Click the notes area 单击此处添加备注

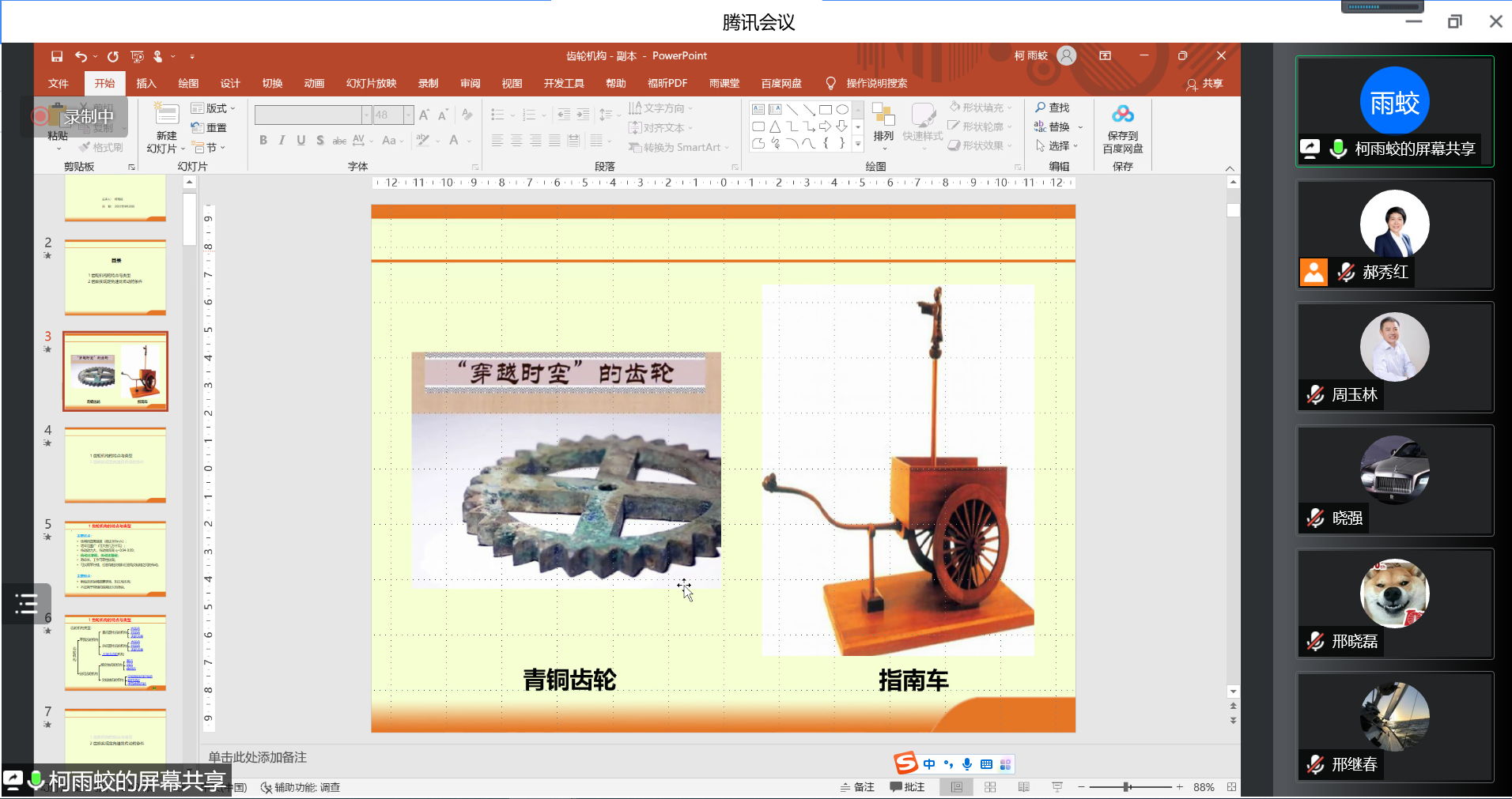pos(258,757)
